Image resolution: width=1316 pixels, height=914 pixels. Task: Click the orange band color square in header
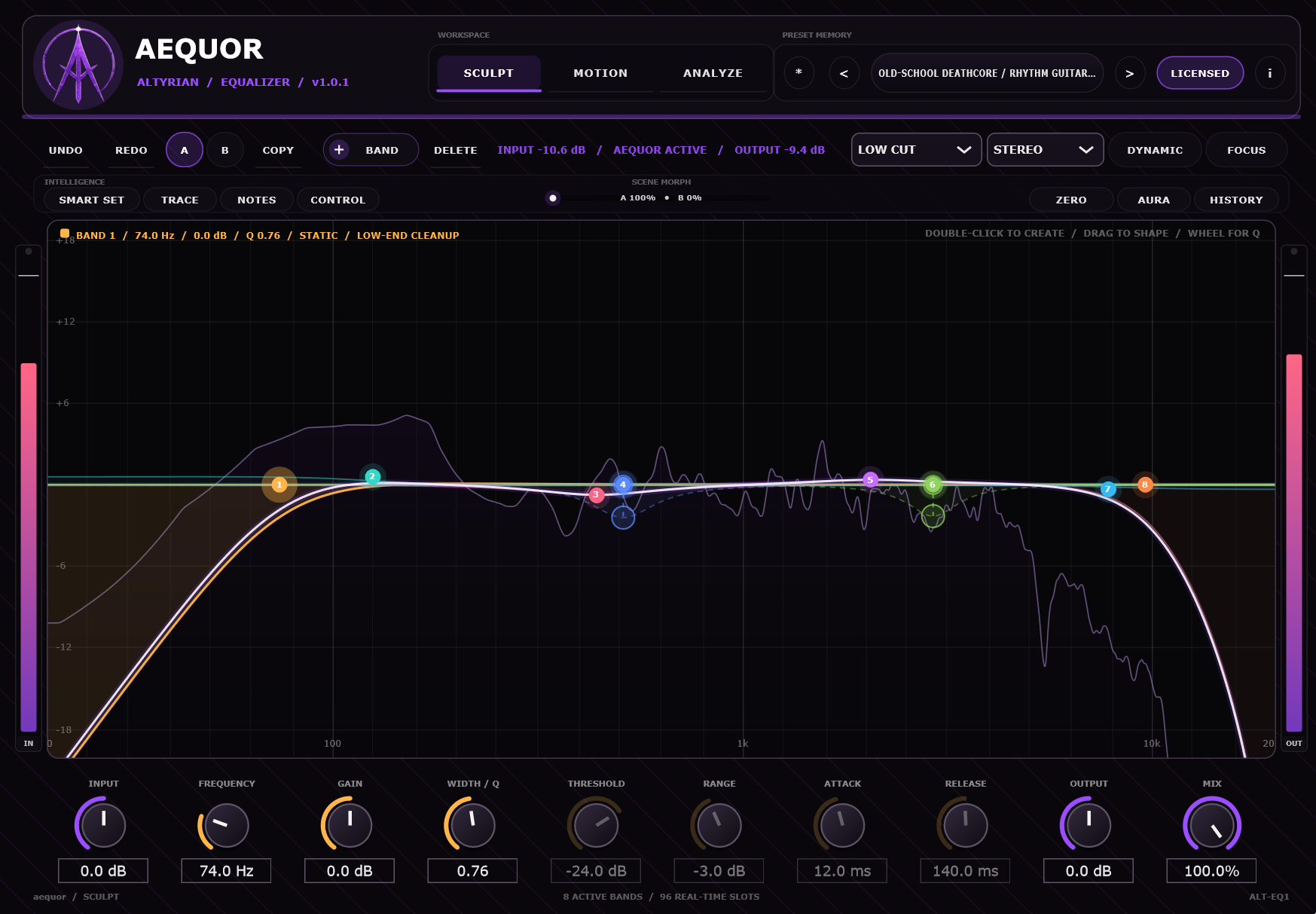pos(65,234)
